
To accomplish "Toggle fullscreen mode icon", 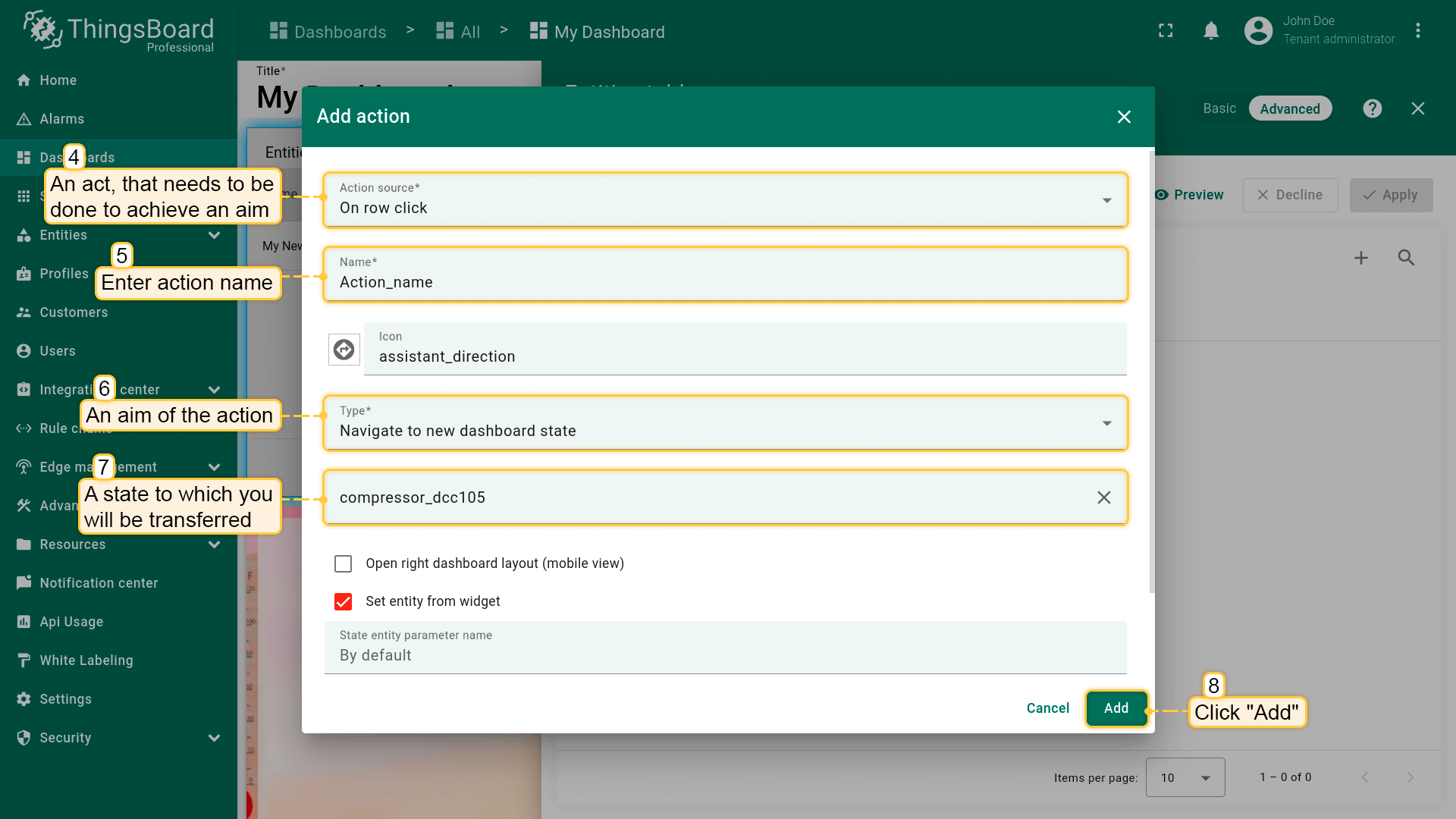I will click(x=1166, y=31).
